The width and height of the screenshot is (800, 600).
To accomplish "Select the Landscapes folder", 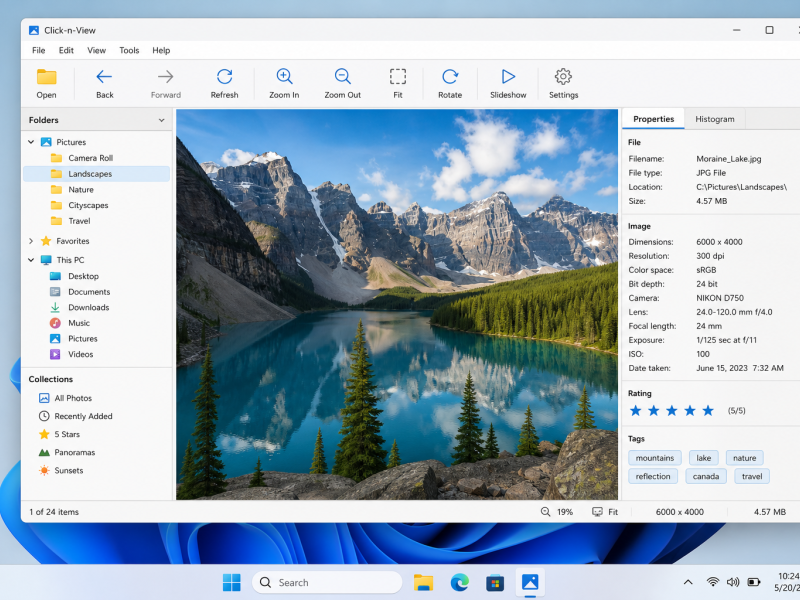I will tap(96, 173).
